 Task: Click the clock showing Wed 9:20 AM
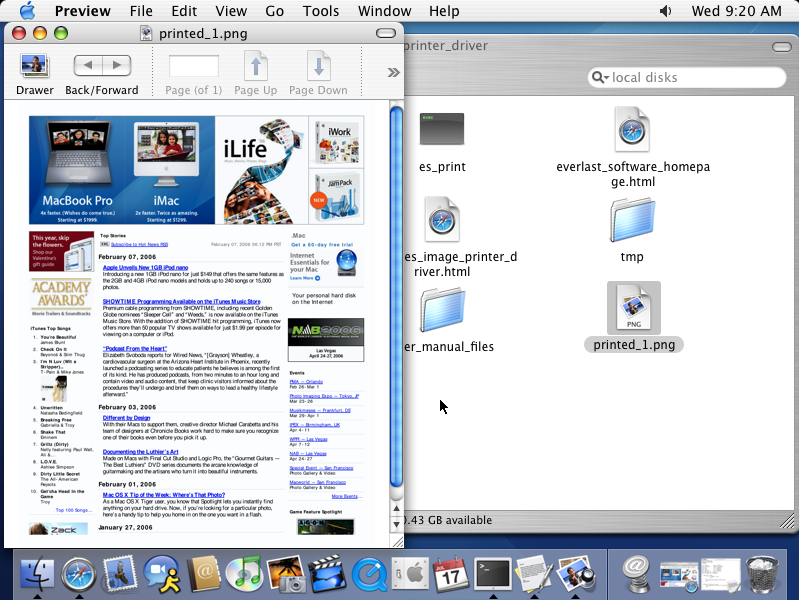coord(736,11)
